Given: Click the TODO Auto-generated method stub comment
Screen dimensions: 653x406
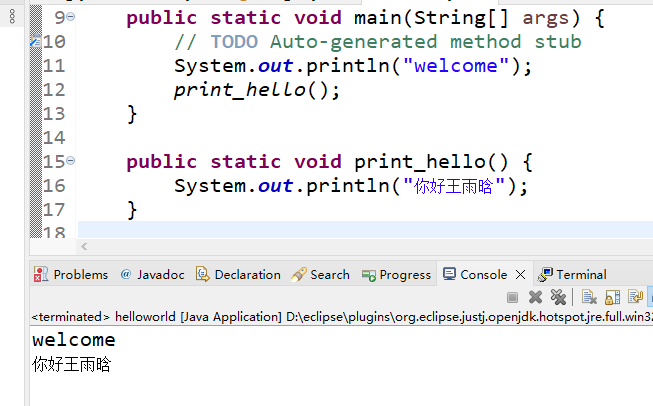Looking at the screenshot, I should point(378,42).
